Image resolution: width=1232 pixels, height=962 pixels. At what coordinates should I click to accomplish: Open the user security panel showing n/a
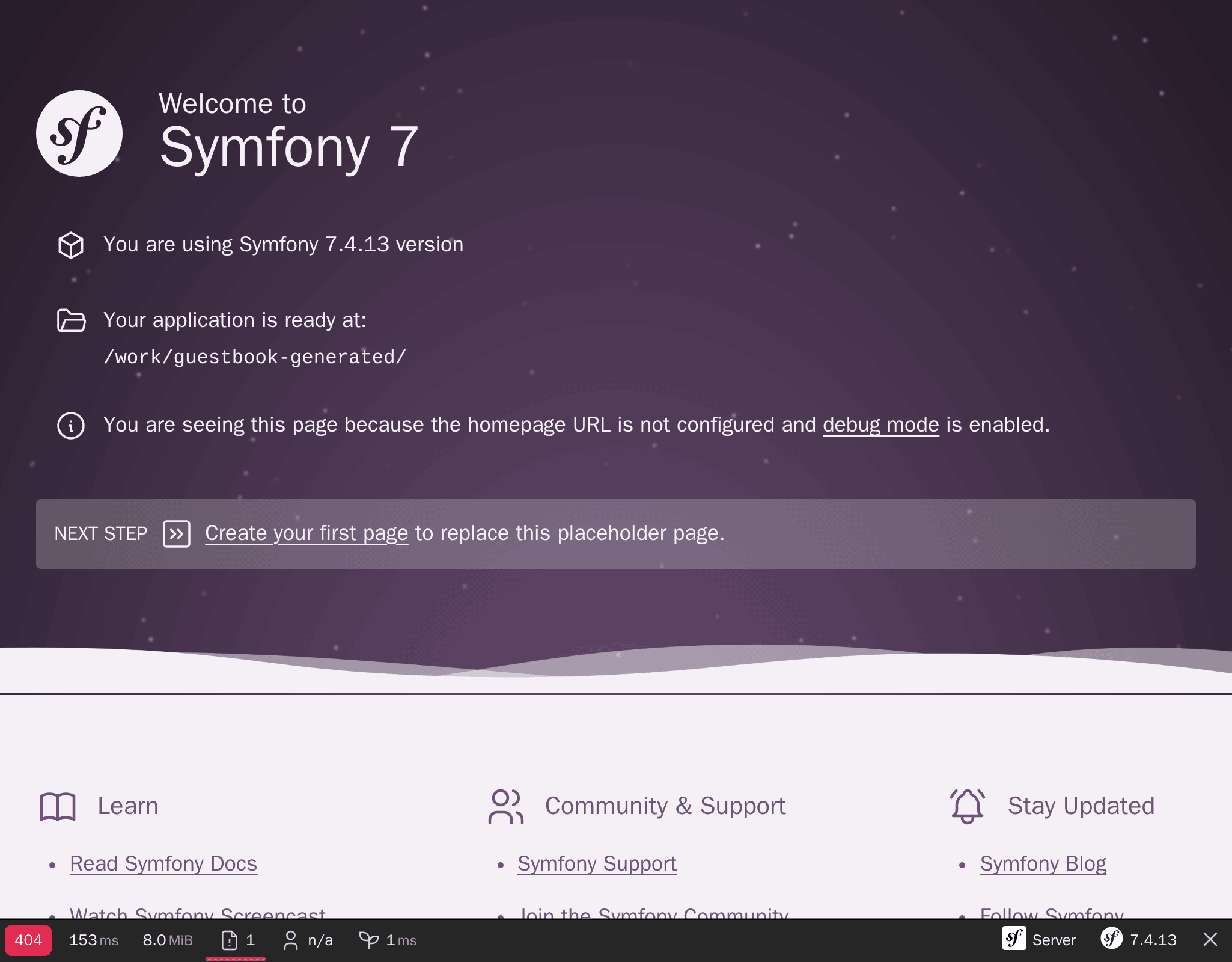[x=308, y=940]
